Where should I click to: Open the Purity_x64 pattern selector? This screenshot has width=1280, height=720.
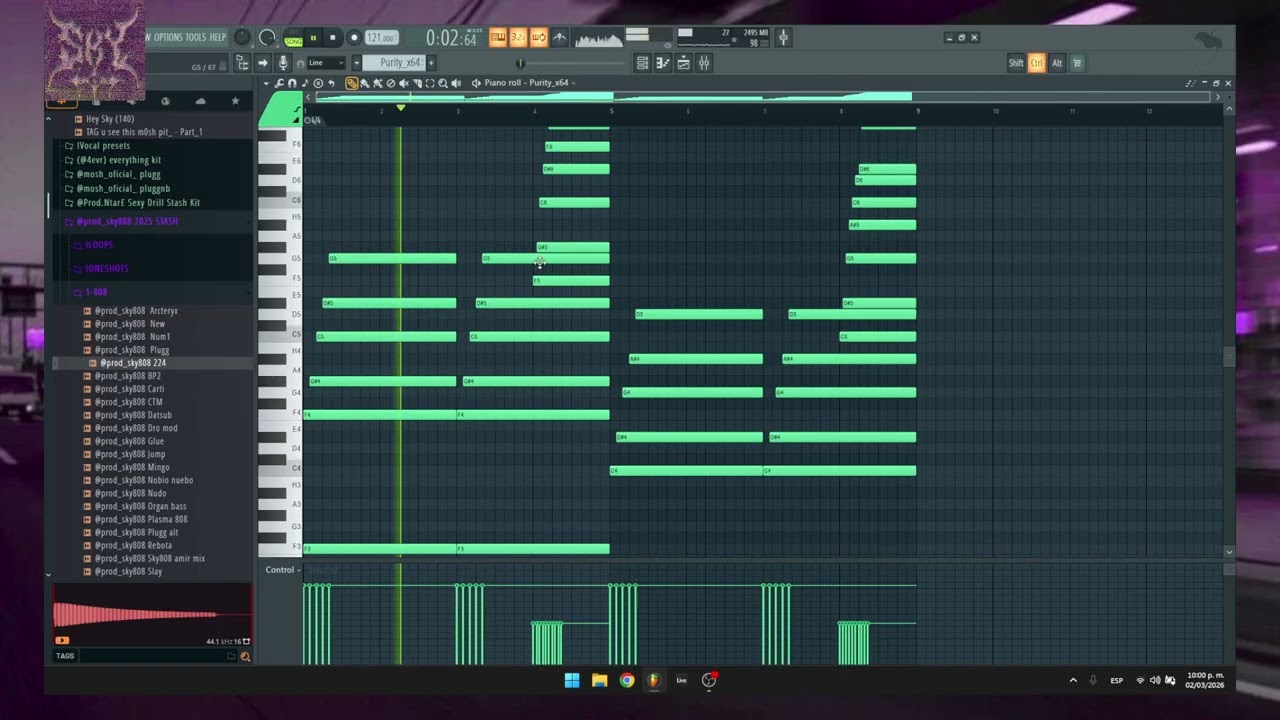395,63
